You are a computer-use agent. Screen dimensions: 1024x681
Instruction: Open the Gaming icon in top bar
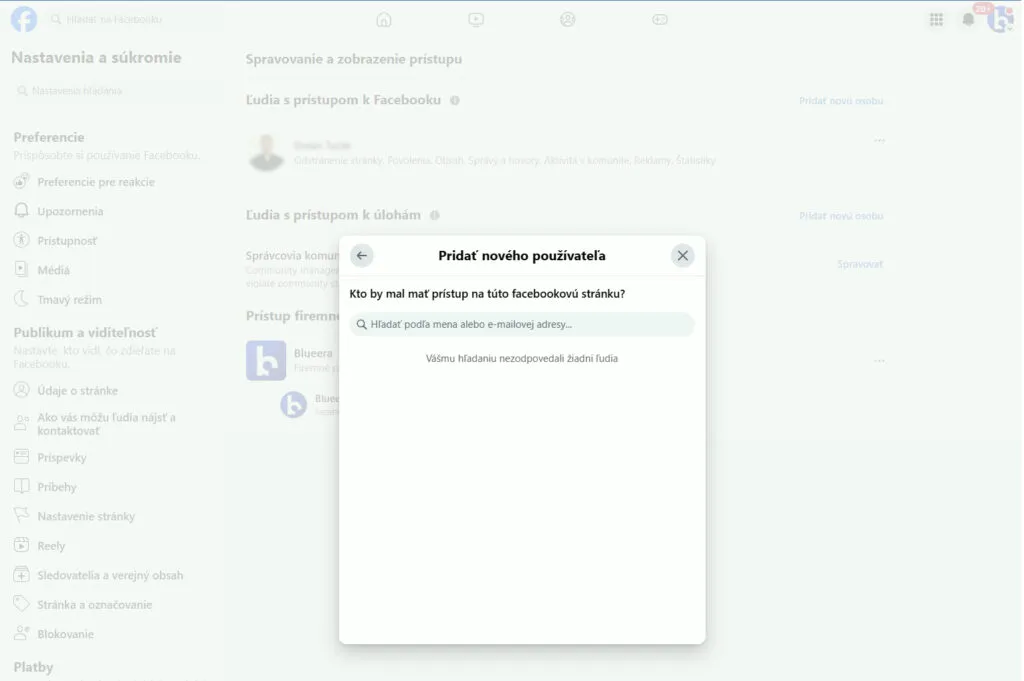click(660, 19)
